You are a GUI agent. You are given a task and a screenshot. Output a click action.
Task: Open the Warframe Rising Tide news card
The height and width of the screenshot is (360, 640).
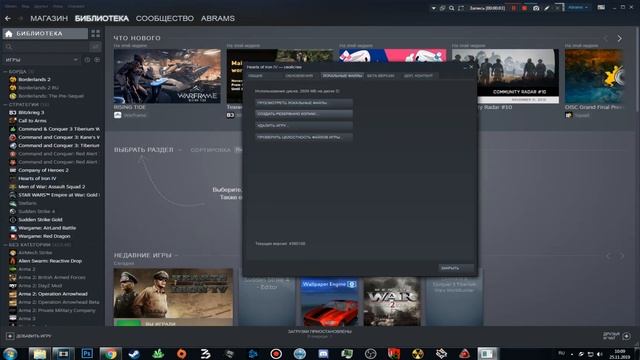(167, 76)
